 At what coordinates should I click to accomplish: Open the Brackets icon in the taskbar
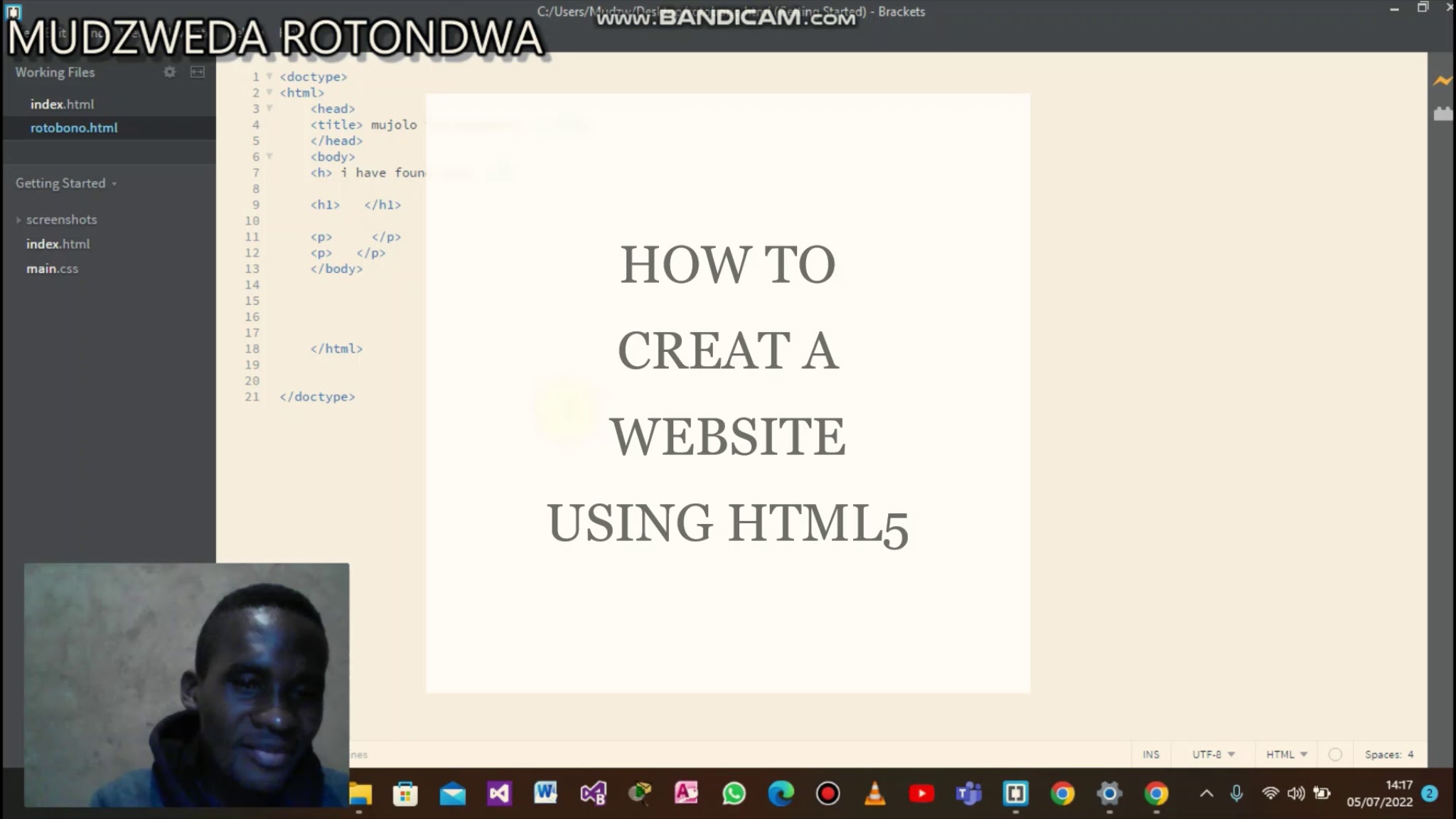click(x=1015, y=793)
